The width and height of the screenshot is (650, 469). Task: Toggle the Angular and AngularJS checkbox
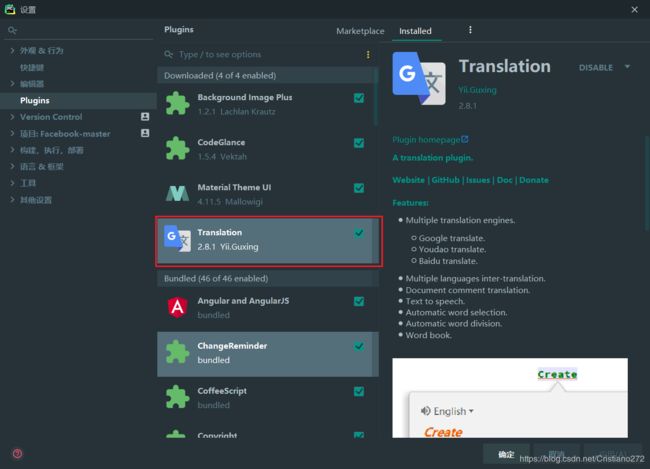click(x=359, y=301)
